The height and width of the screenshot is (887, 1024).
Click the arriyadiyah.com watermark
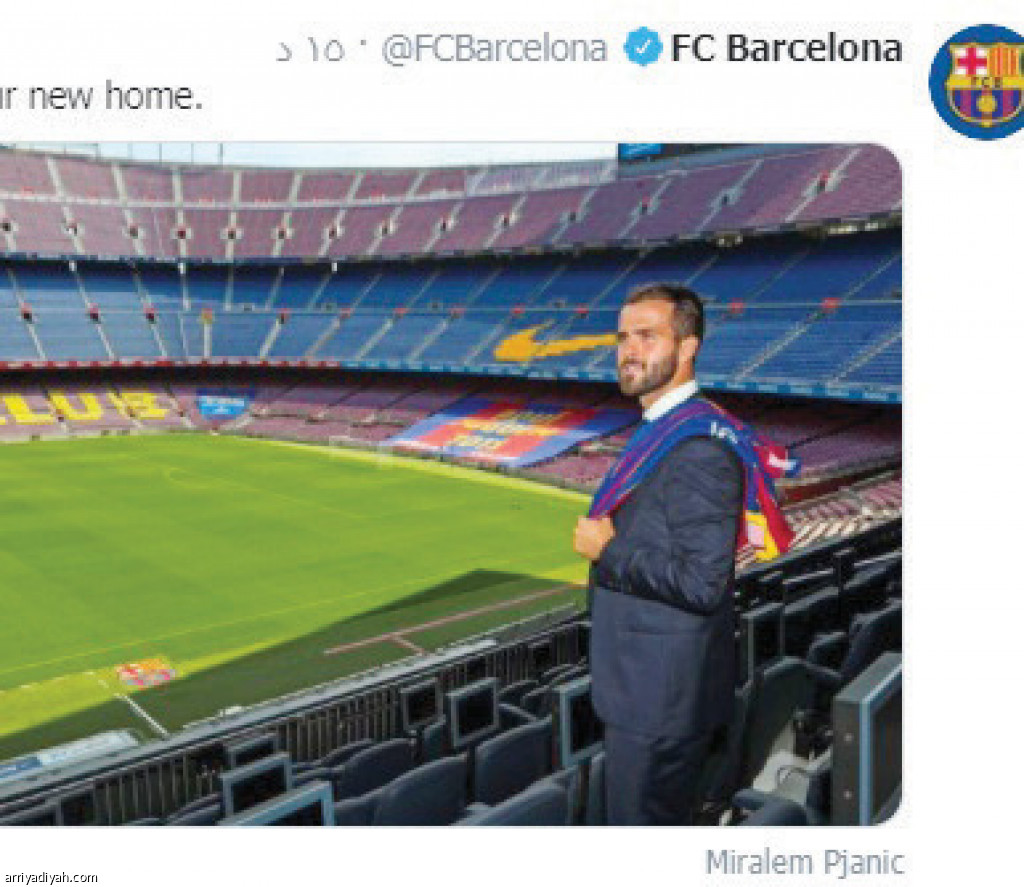(50, 877)
